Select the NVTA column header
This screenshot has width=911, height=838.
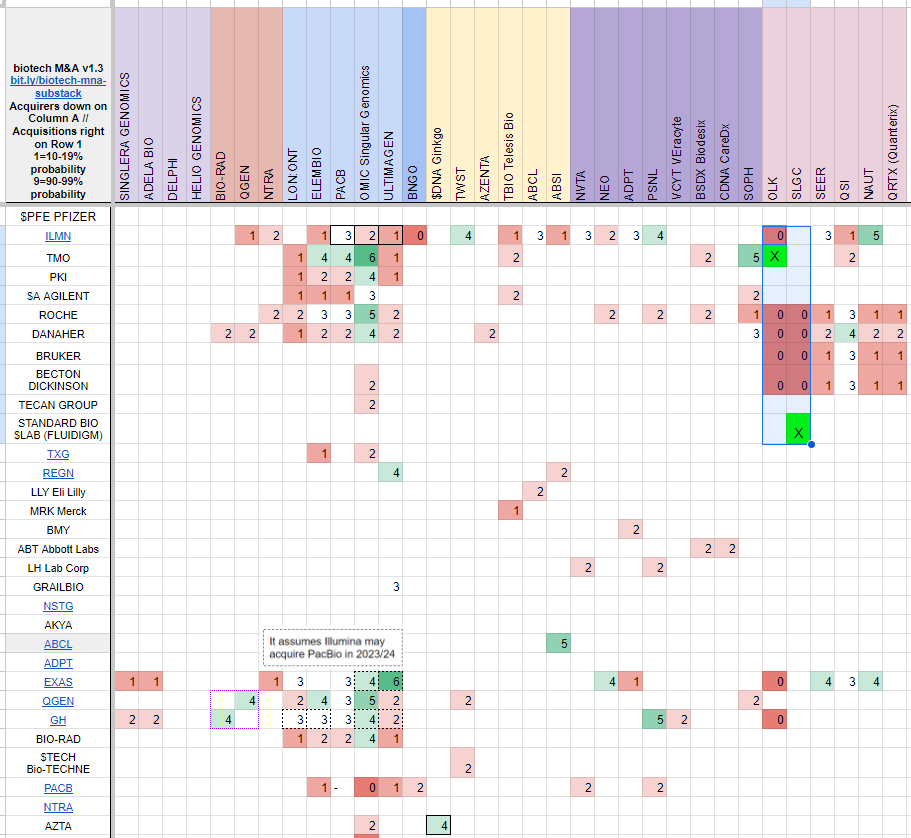(x=582, y=105)
